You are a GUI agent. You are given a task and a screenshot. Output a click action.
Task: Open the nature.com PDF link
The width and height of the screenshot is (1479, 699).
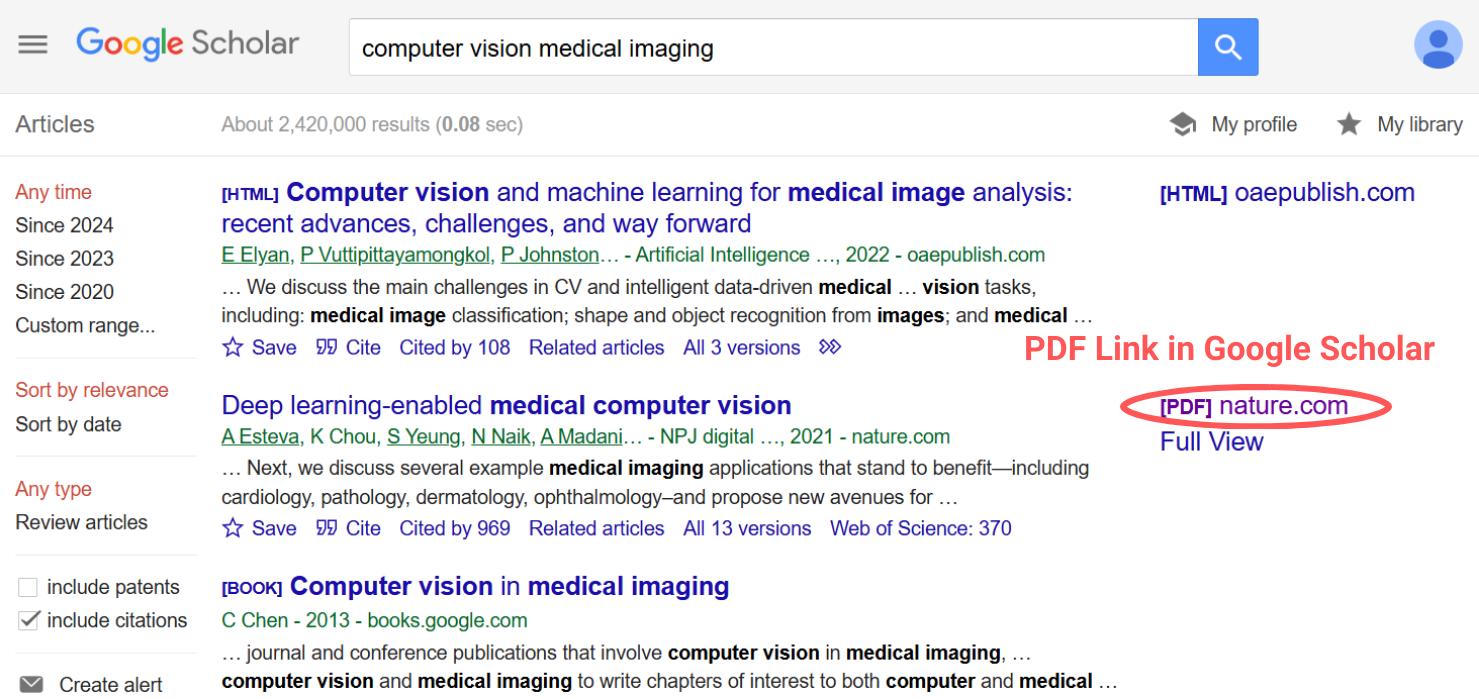pyautogui.click(x=1254, y=406)
